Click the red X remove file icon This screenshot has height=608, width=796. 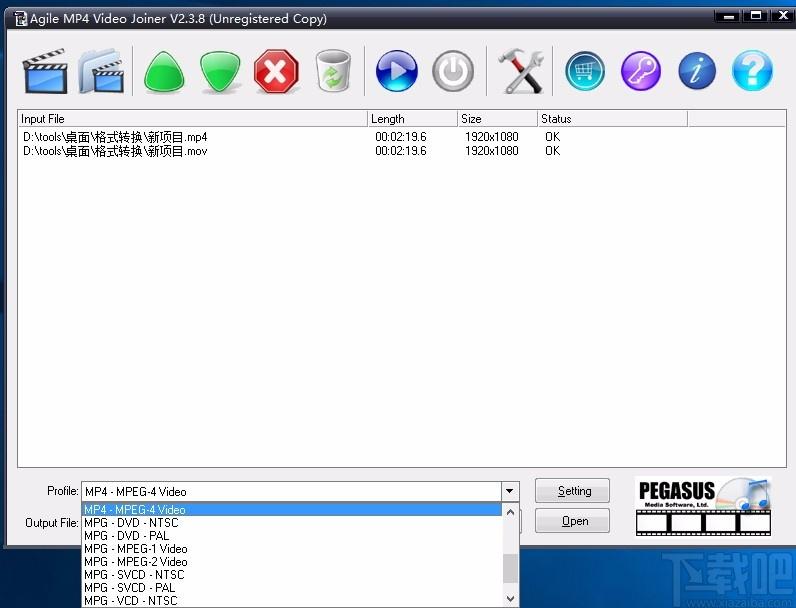point(276,71)
